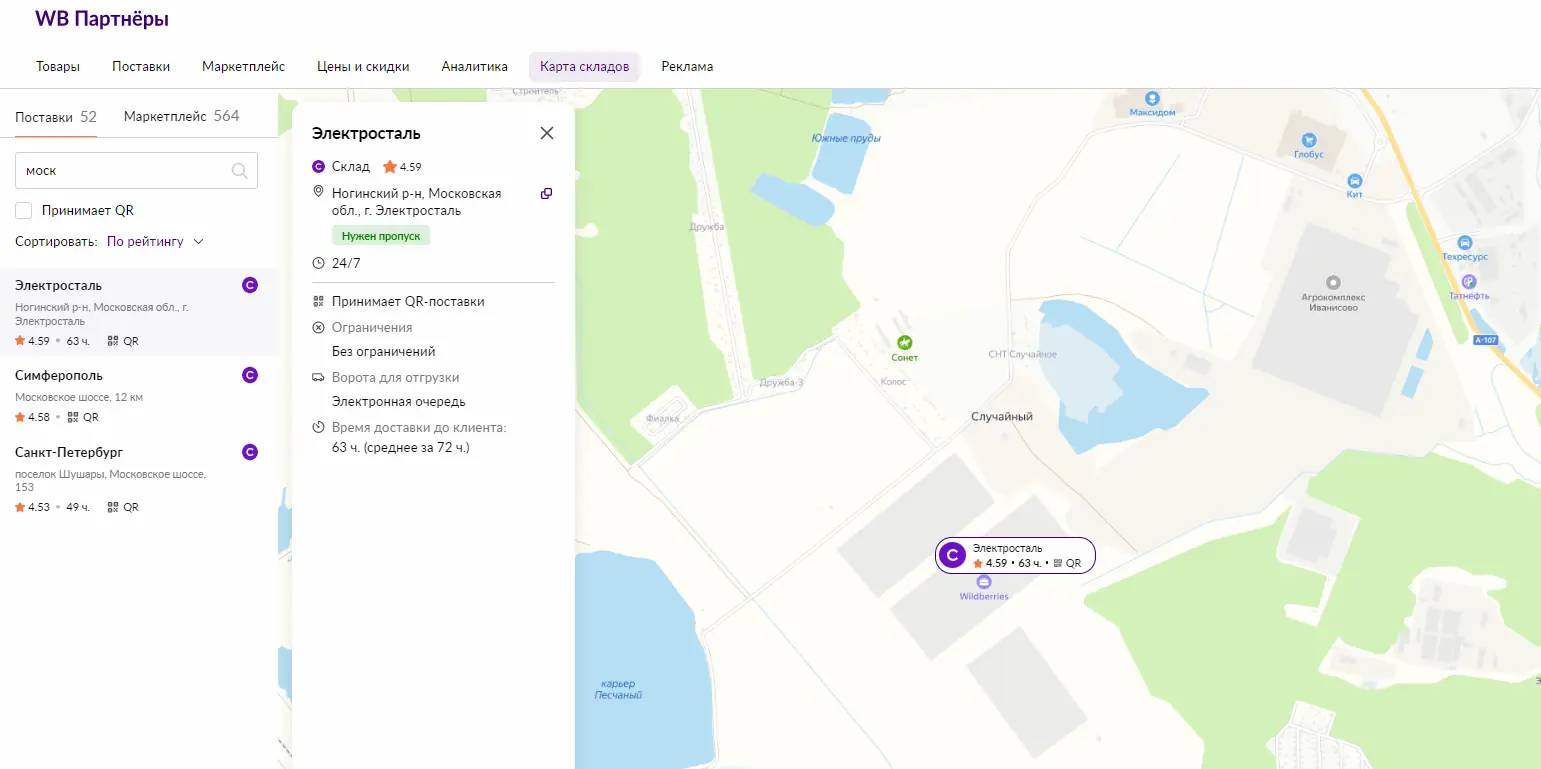Click the WB Партнёры logo

[x=102, y=19]
